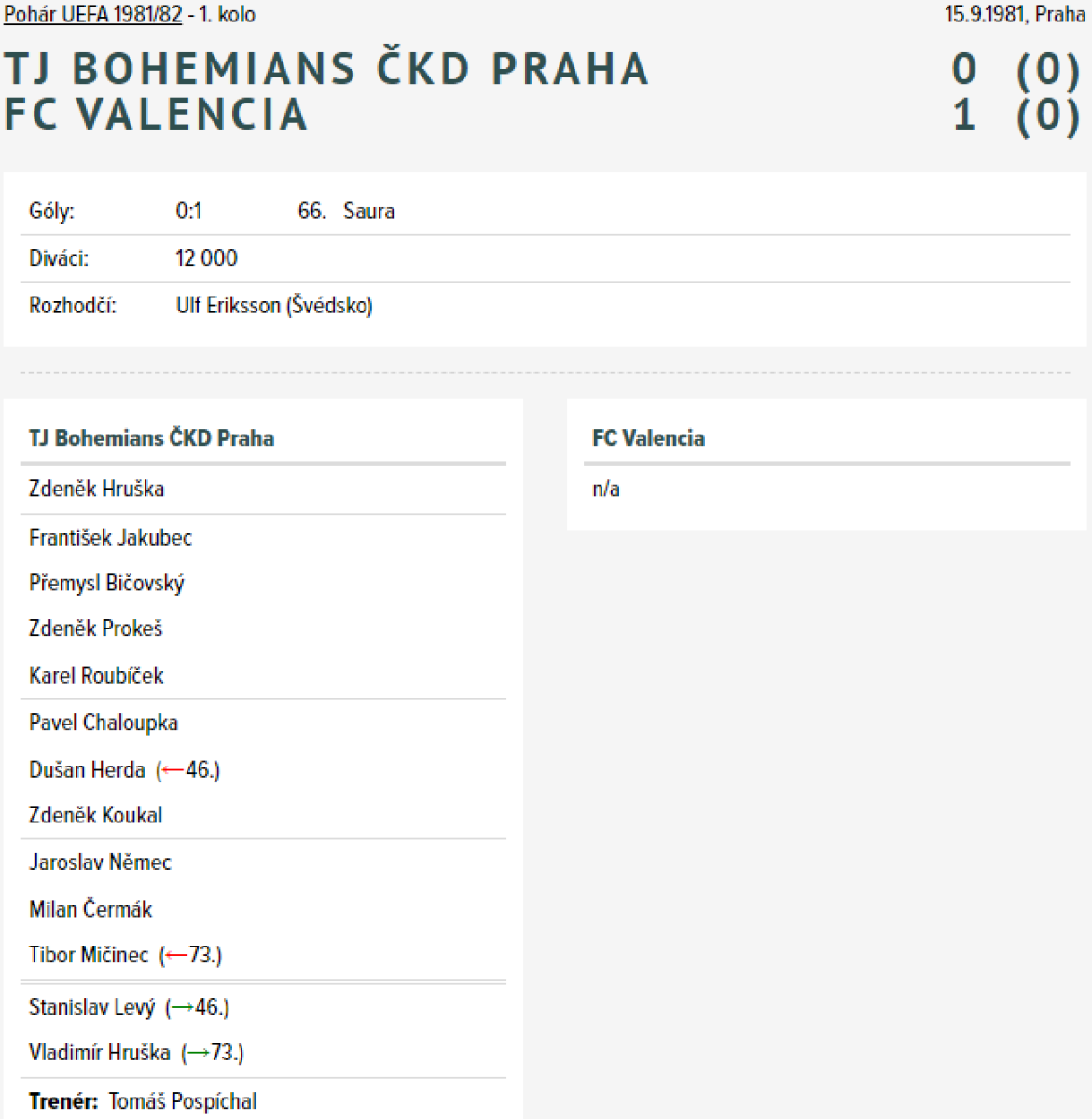Click goal scorer Saura
Screen dimensions: 1092x1119
tap(368, 212)
